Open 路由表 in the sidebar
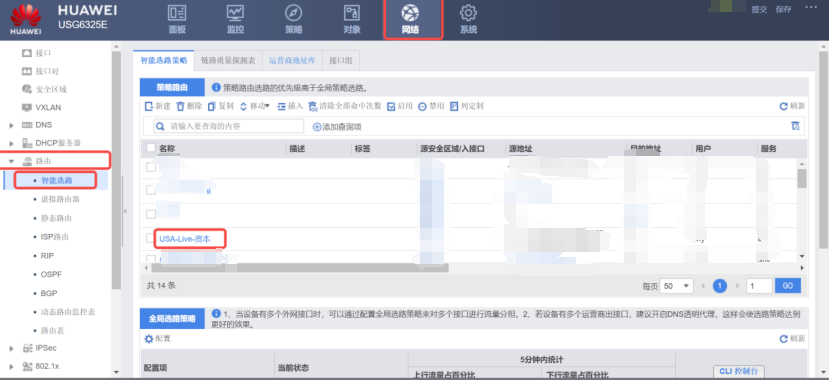The width and height of the screenshot is (830, 380). [x=53, y=330]
